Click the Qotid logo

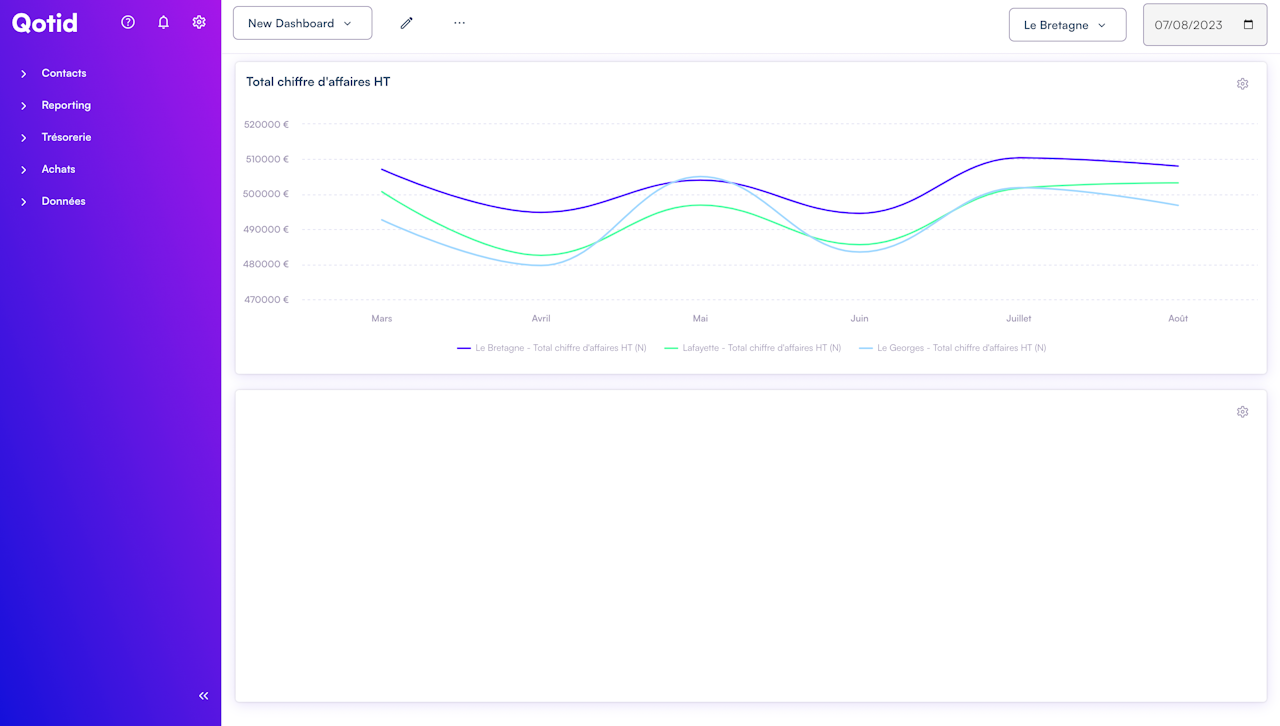[x=45, y=23]
